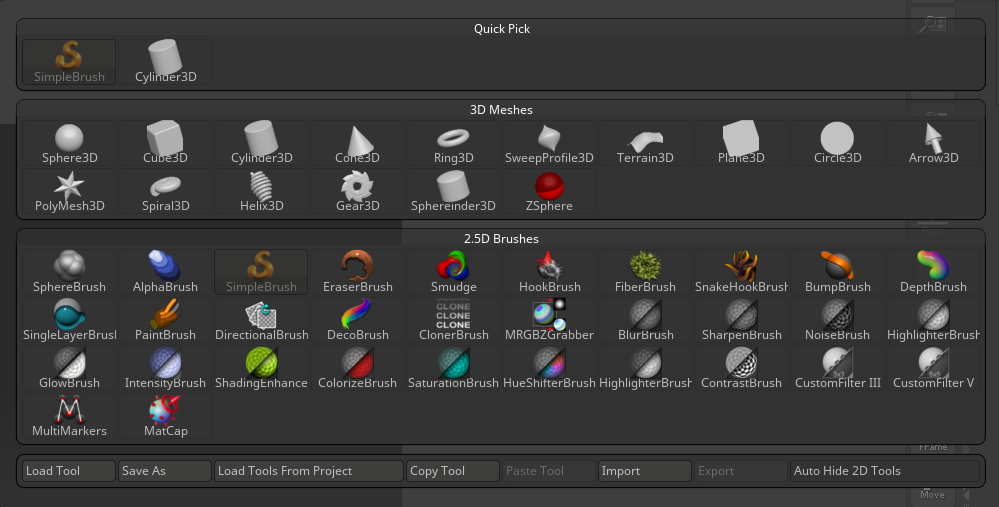Viewport: 999px width, 507px height.
Task: Select the Sphere3D mesh tool
Action: point(69,144)
